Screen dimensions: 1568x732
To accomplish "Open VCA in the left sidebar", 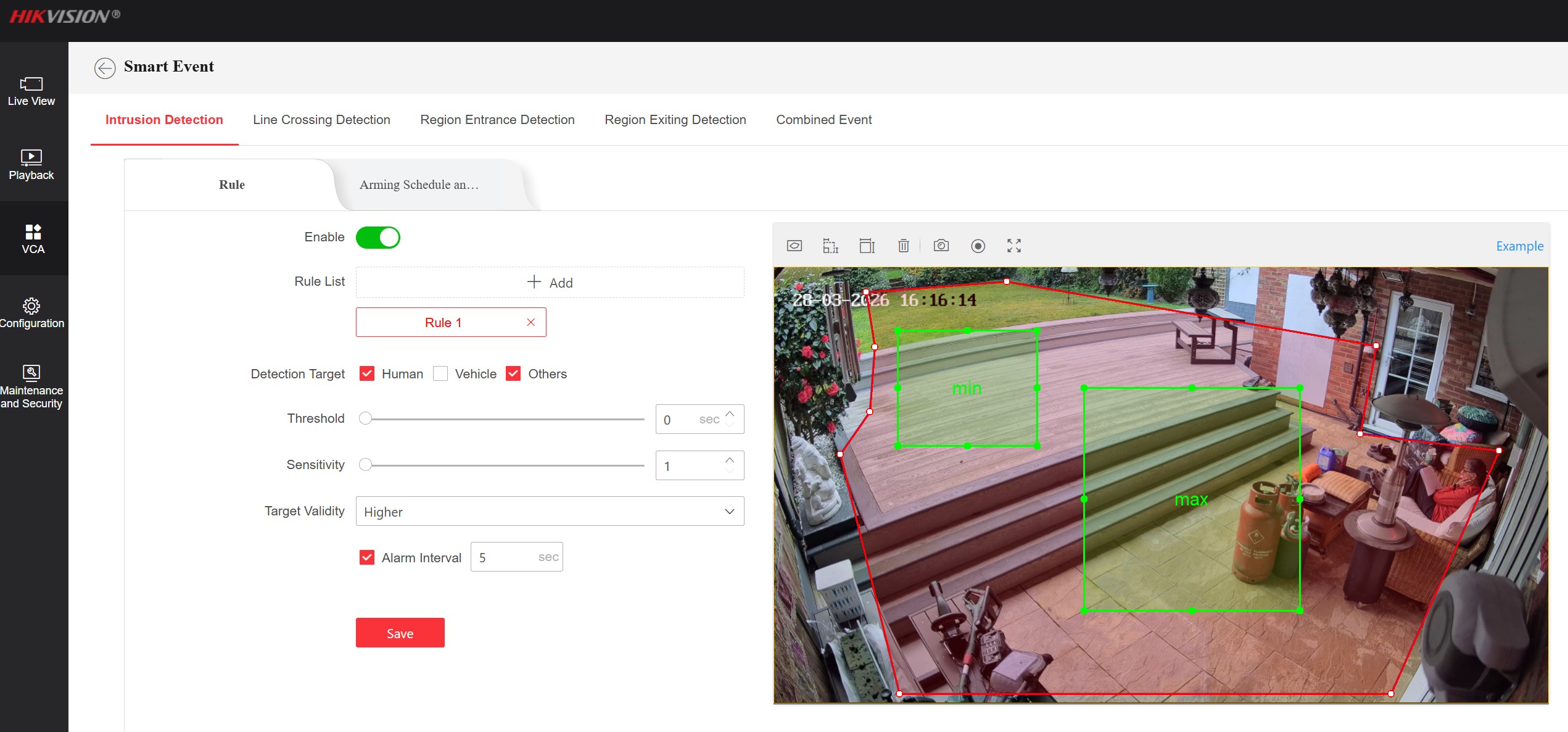I will coord(33,239).
